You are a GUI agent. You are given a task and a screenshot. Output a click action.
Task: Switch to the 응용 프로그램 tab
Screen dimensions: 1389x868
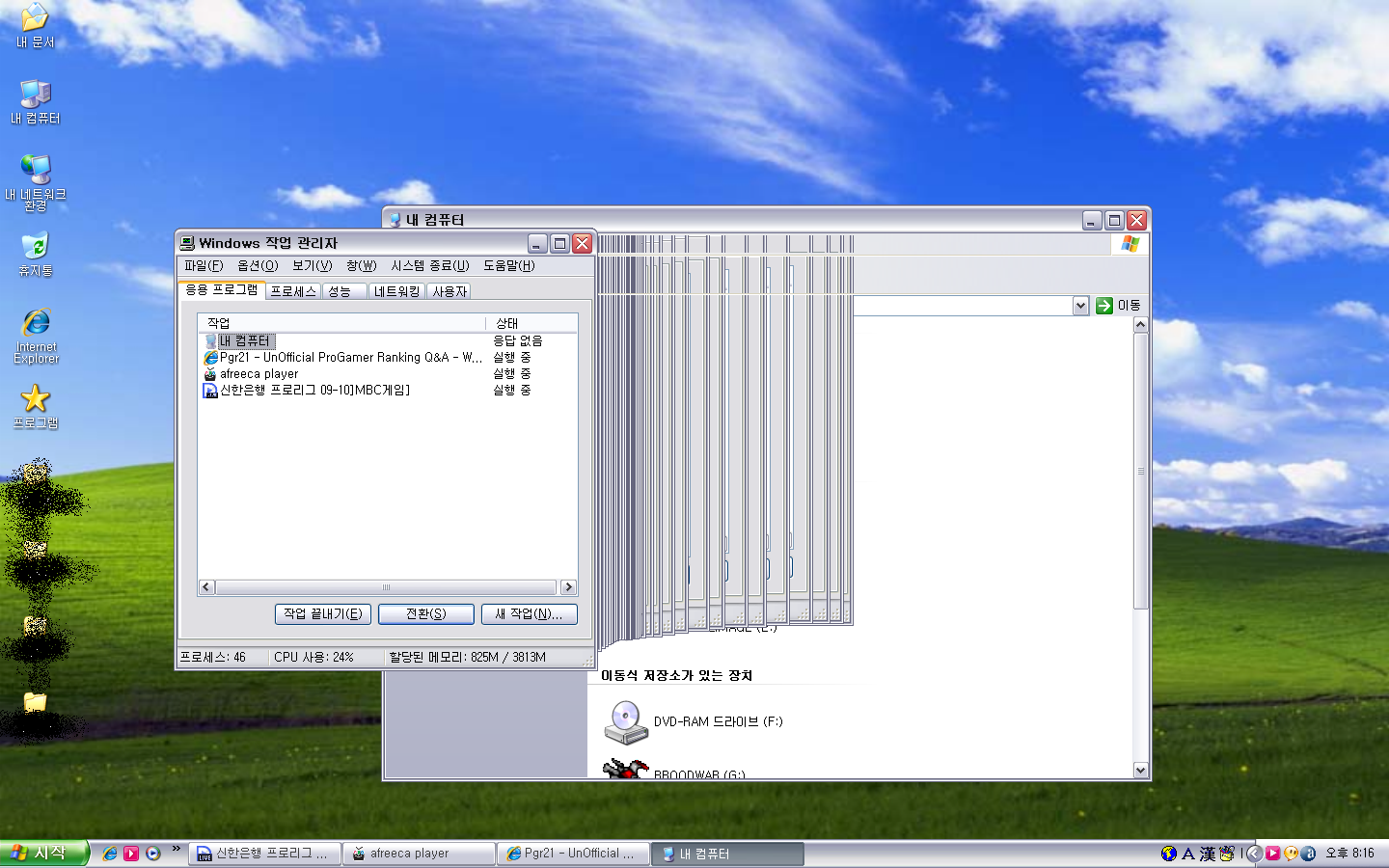point(222,289)
